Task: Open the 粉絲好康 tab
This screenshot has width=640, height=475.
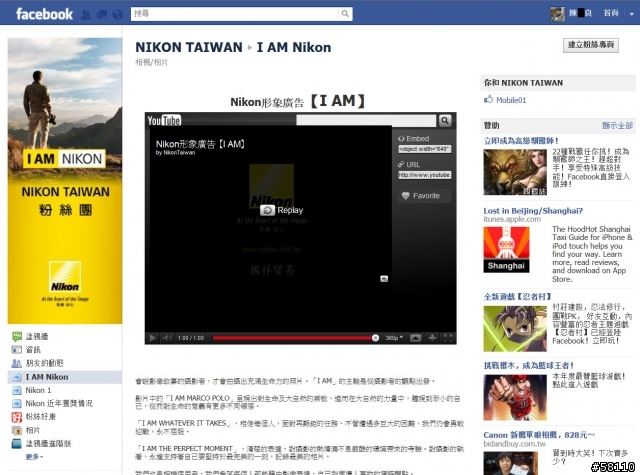Action: tap(40, 417)
